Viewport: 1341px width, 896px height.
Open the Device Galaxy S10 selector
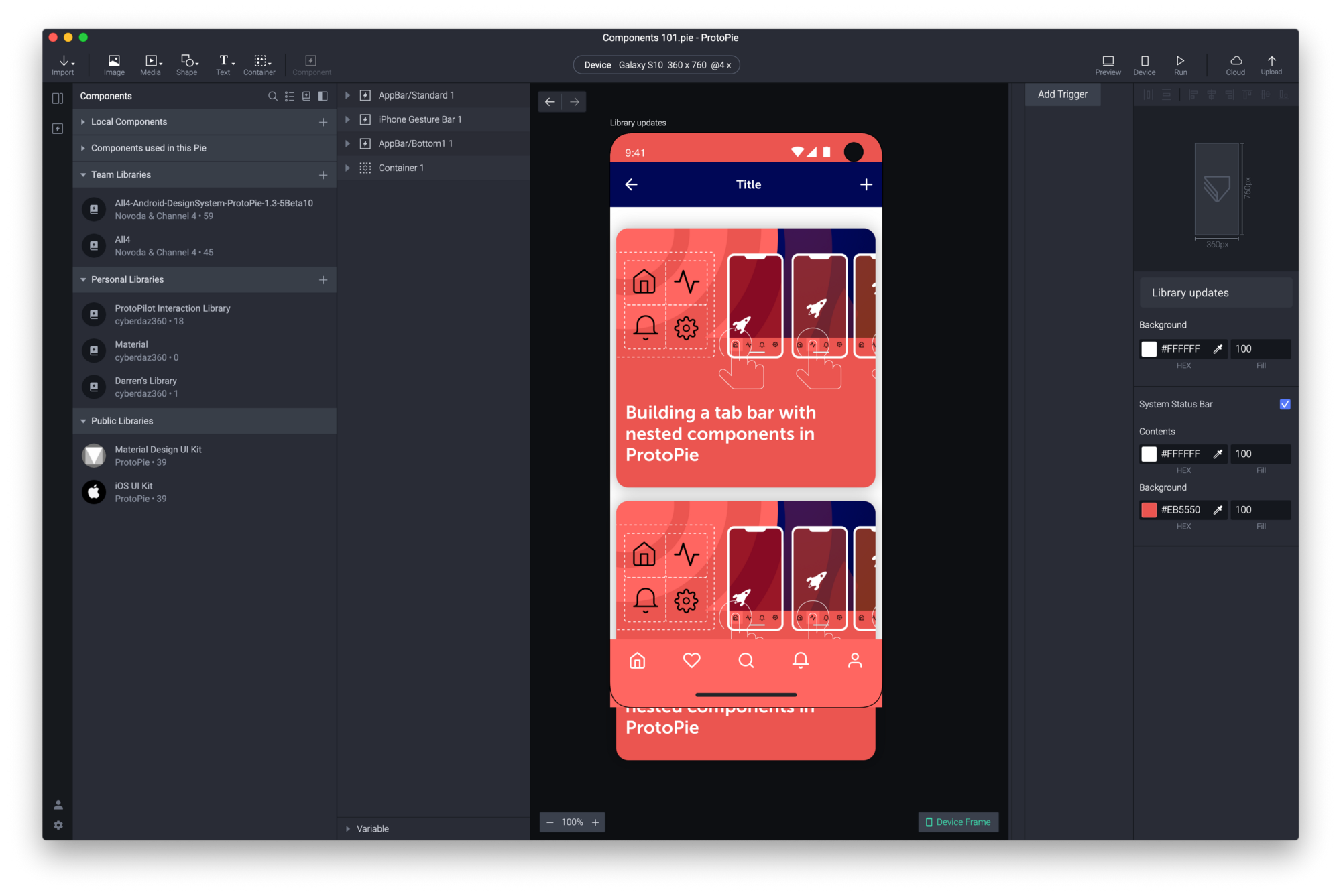click(656, 65)
